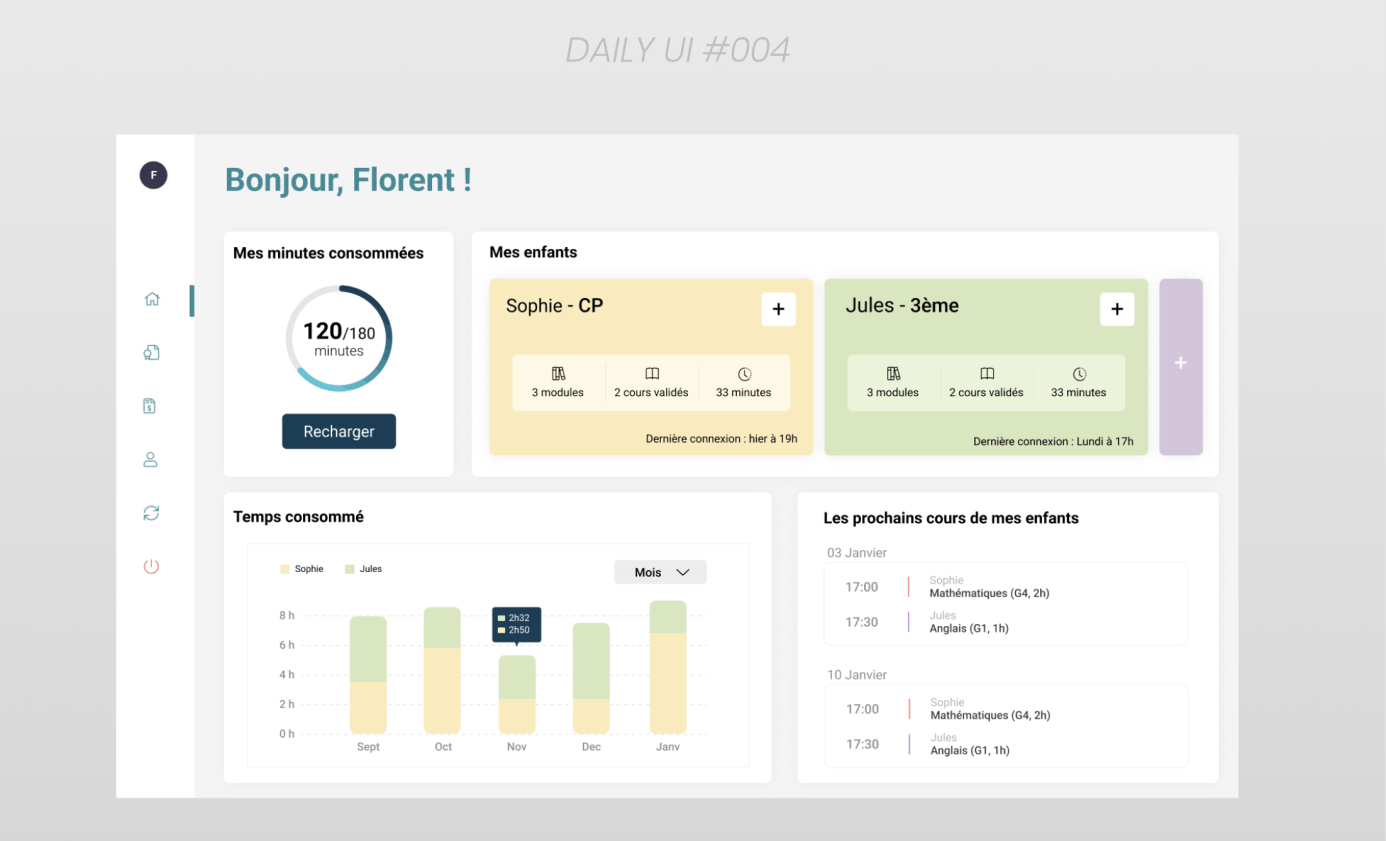Click the red power logout icon

tap(151, 567)
